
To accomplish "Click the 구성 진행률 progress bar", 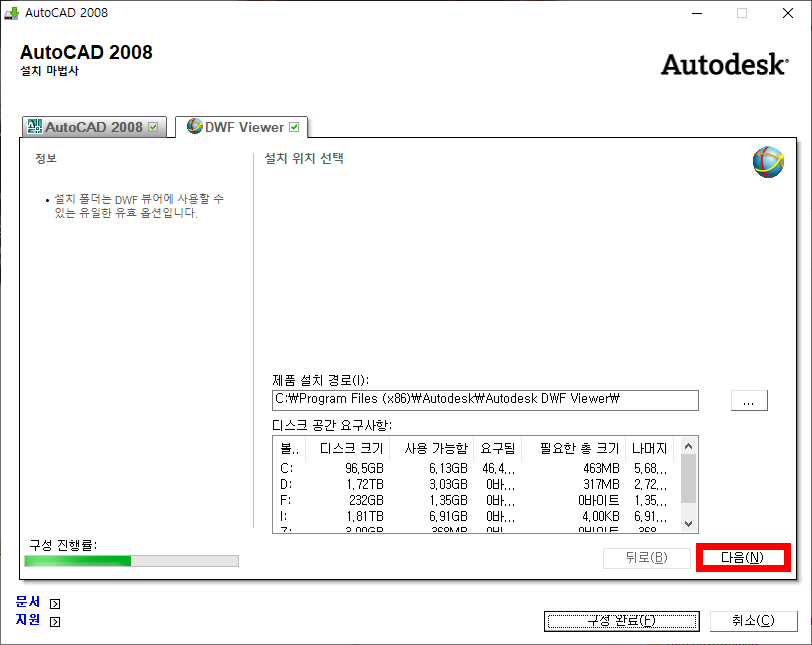I will click(x=132, y=561).
